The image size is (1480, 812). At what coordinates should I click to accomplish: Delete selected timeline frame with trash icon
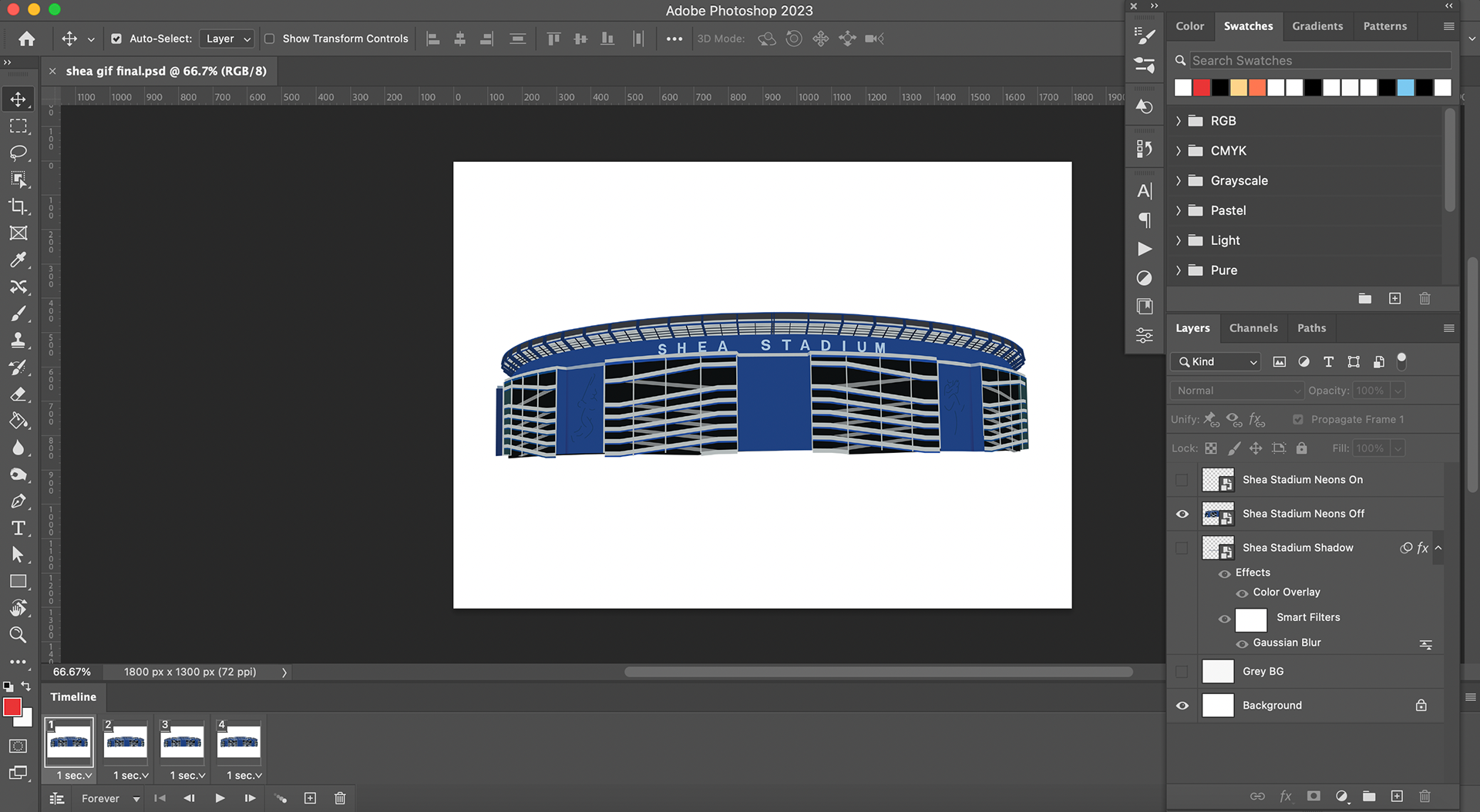340,798
